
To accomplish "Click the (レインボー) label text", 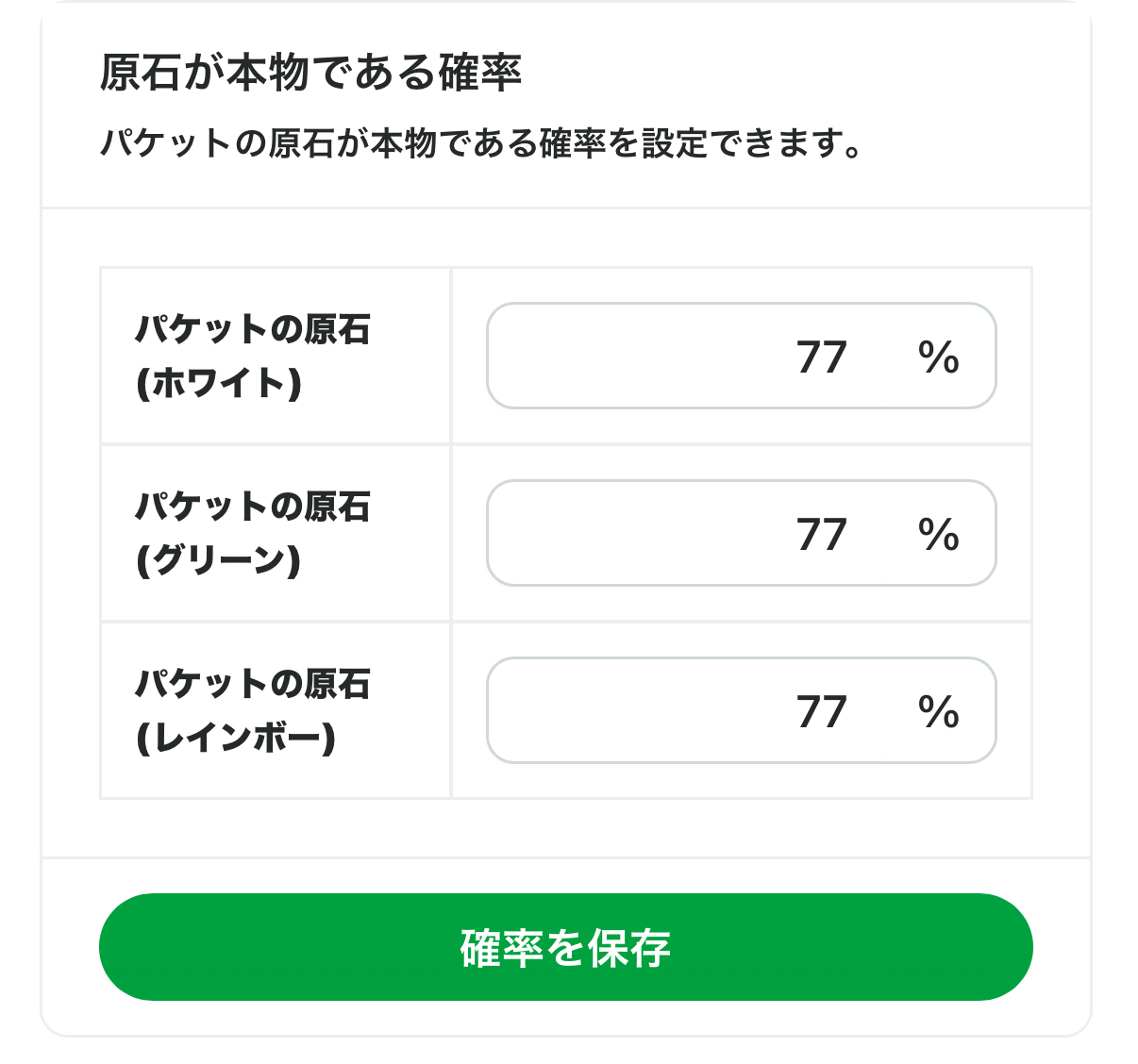I will point(236,739).
